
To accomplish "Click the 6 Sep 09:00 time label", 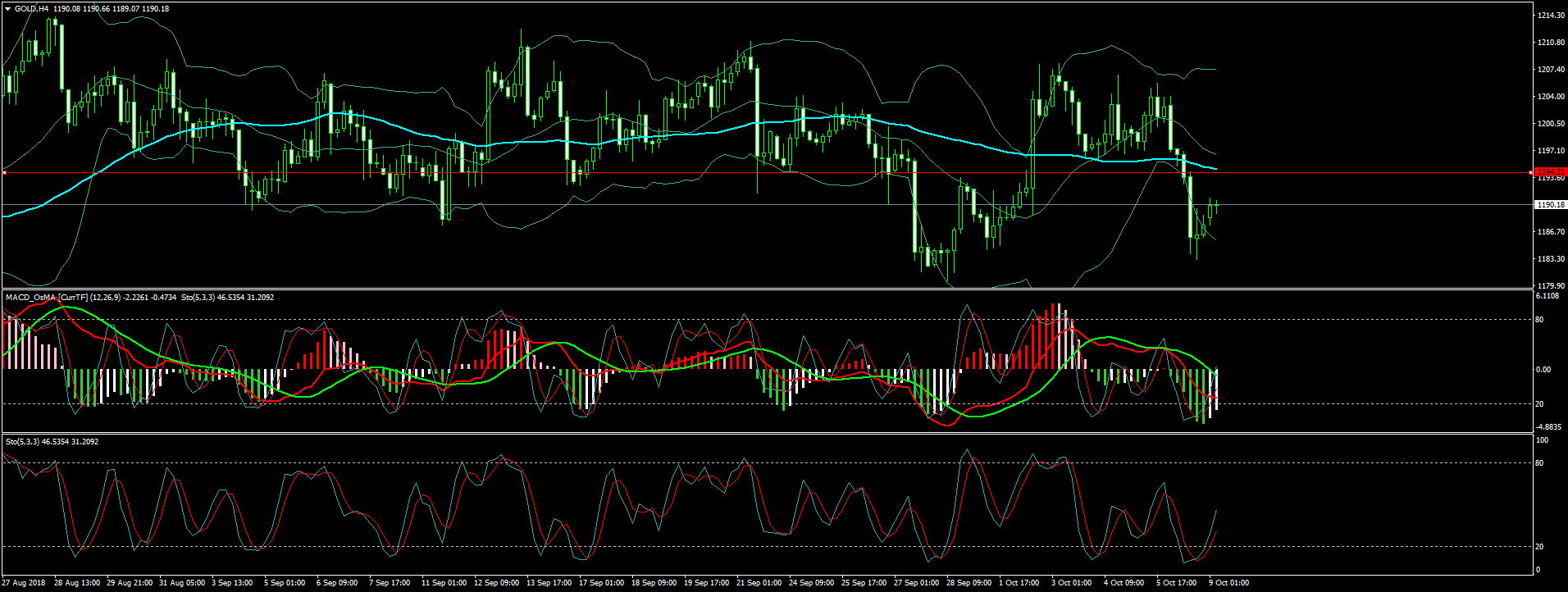I will (337, 583).
